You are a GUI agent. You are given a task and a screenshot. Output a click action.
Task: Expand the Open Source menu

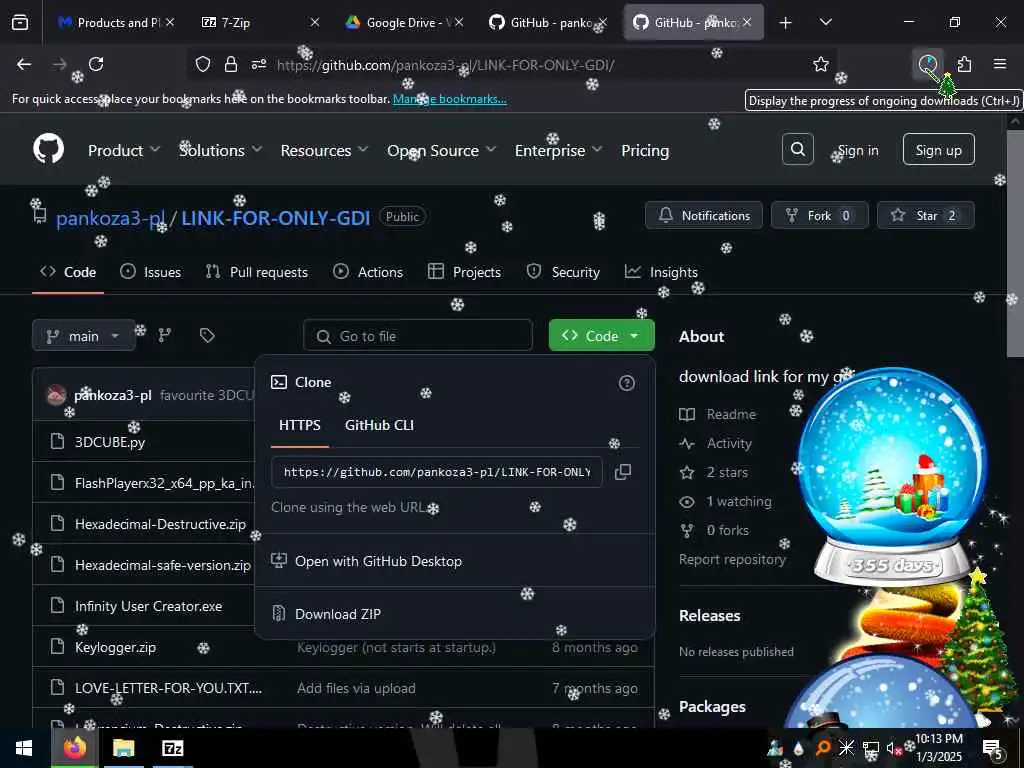point(441,150)
